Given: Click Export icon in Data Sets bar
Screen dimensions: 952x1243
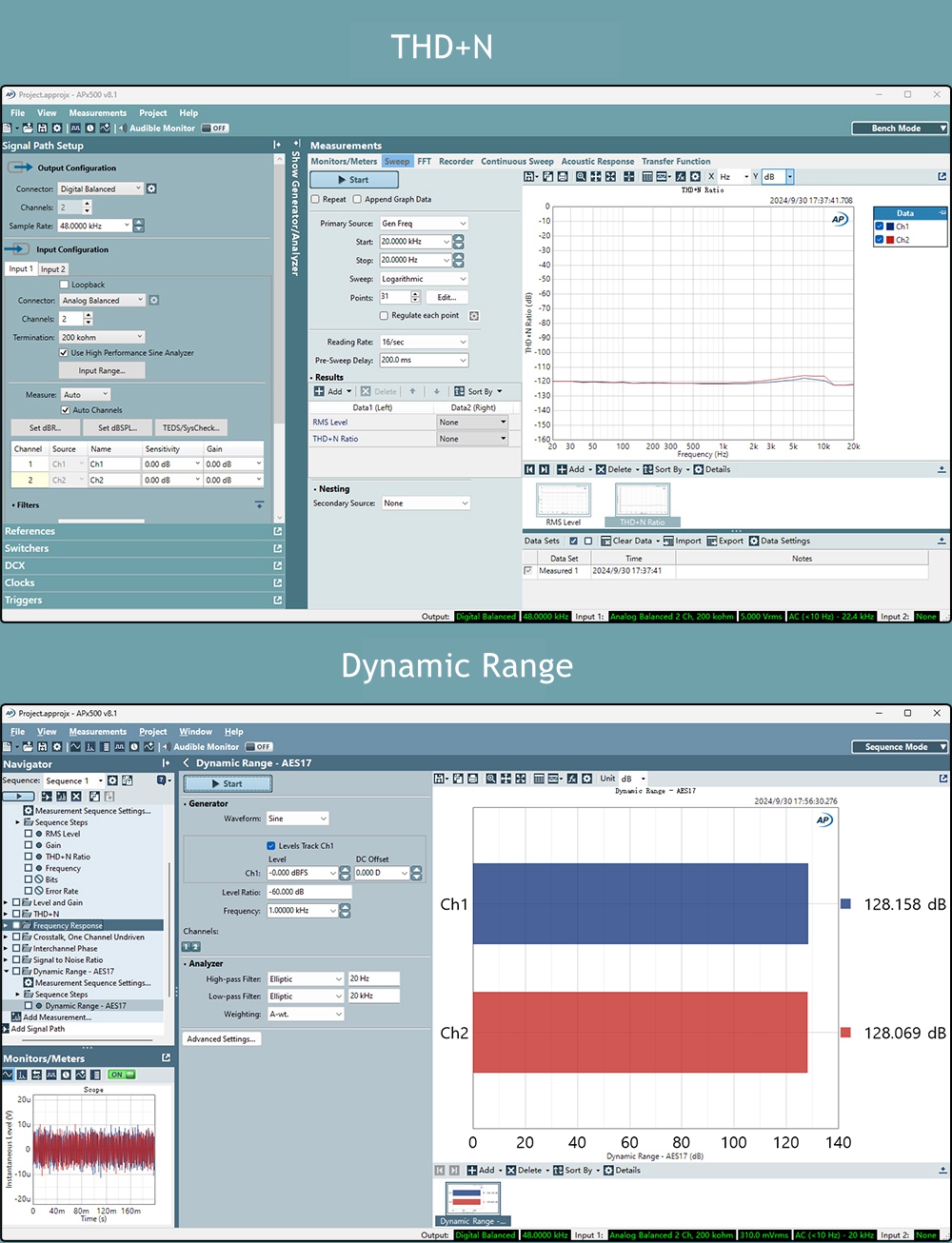Looking at the screenshot, I should pyautogui.click(x=712, y=541).
